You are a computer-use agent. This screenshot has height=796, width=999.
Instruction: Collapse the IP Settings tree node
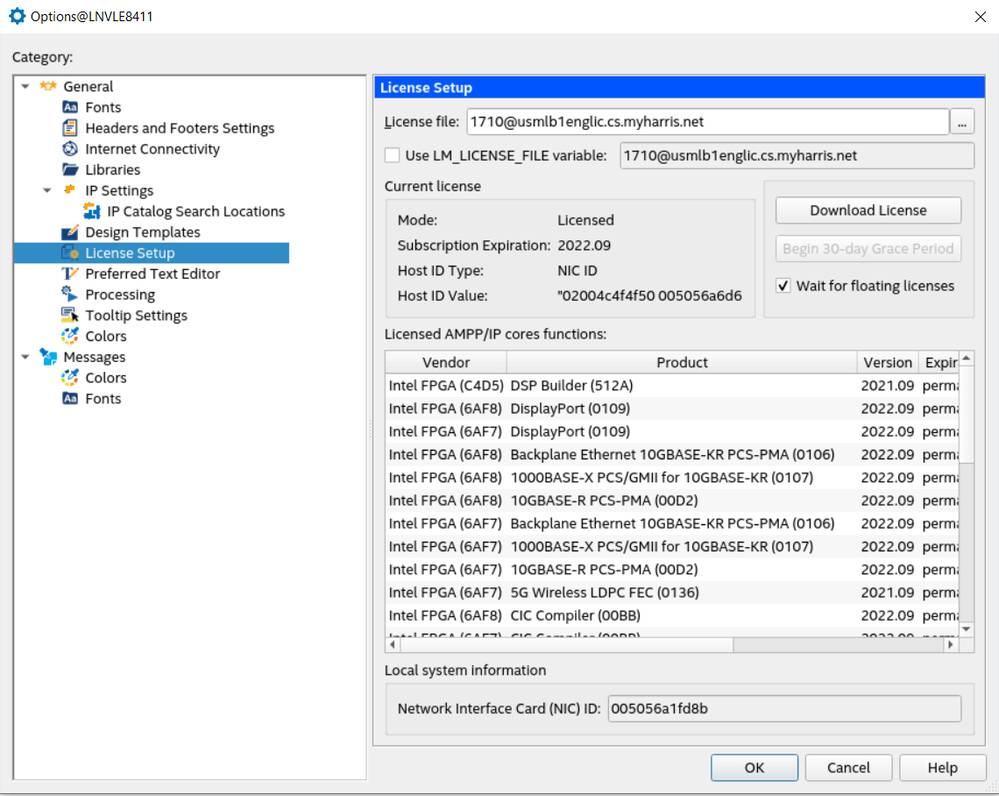[x=47, y=191]
